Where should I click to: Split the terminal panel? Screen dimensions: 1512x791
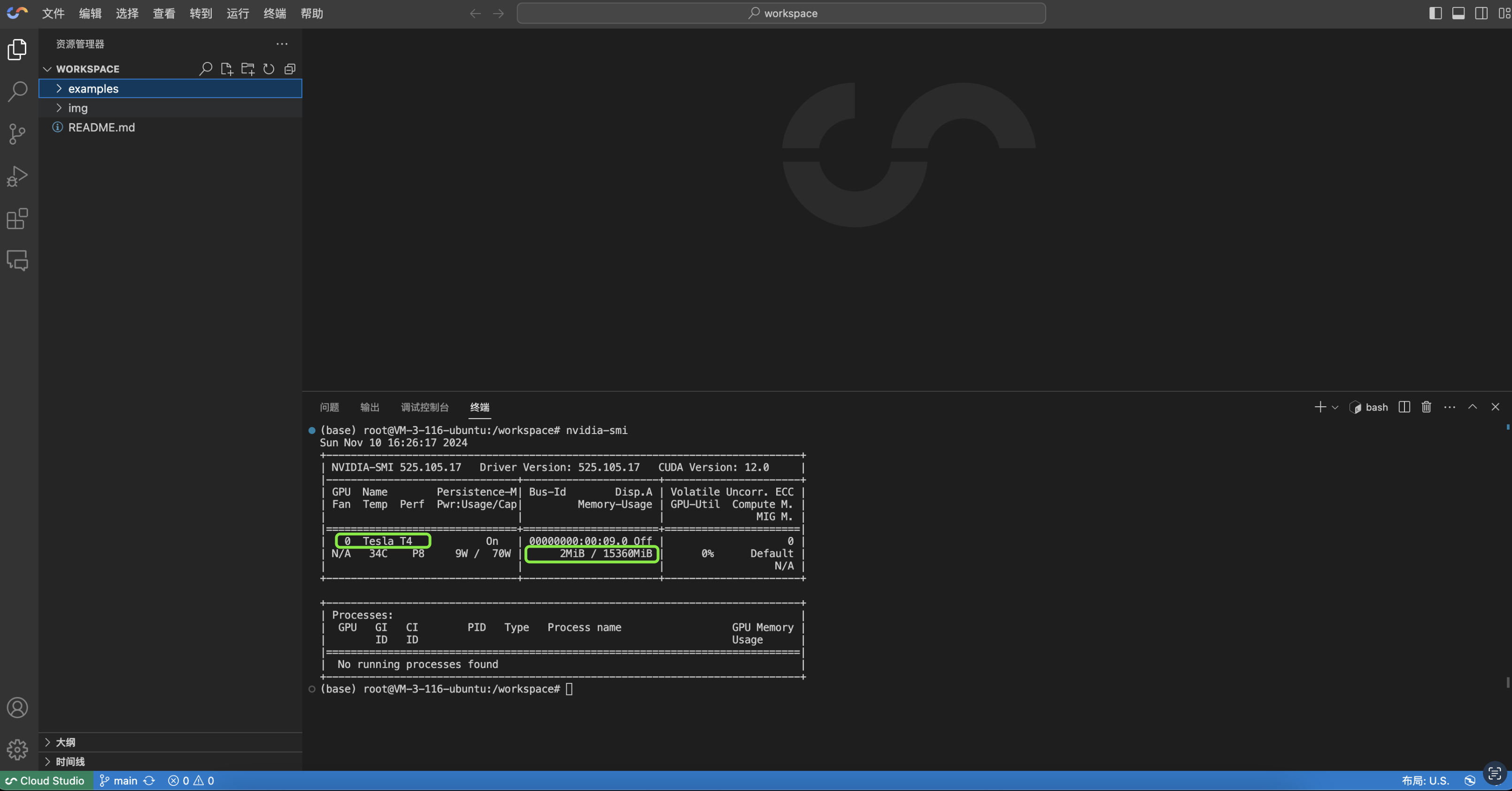tap(1404, 407)
